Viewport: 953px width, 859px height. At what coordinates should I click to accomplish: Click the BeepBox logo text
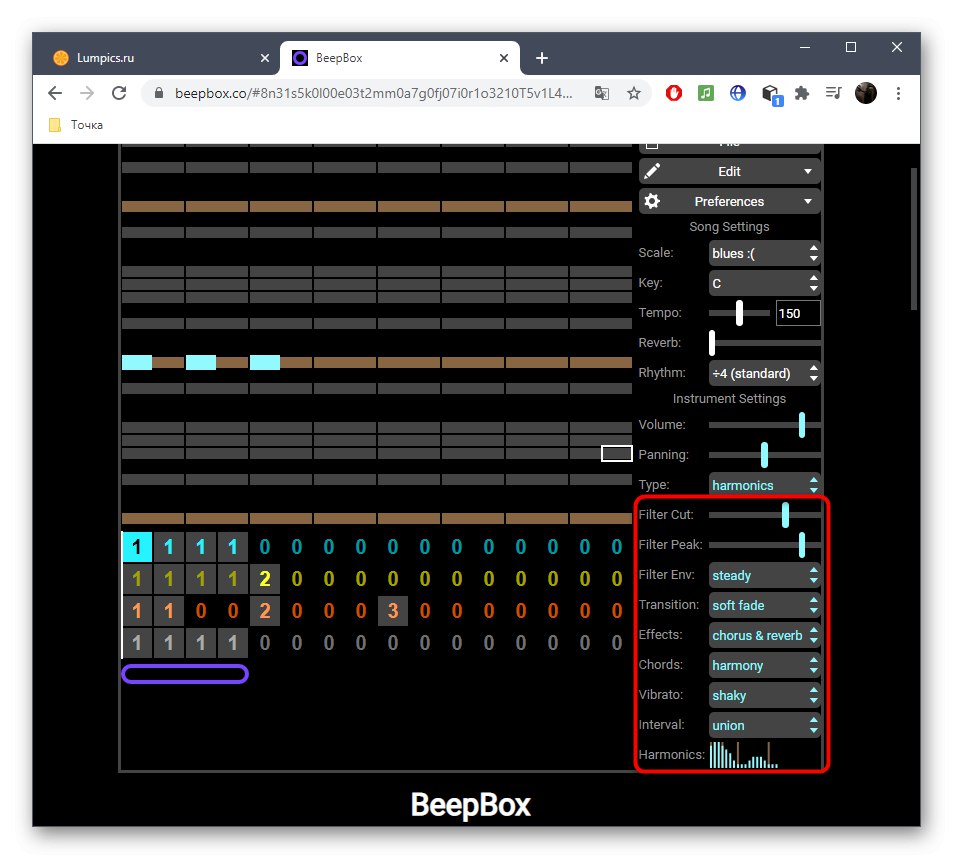click(470, 805)
